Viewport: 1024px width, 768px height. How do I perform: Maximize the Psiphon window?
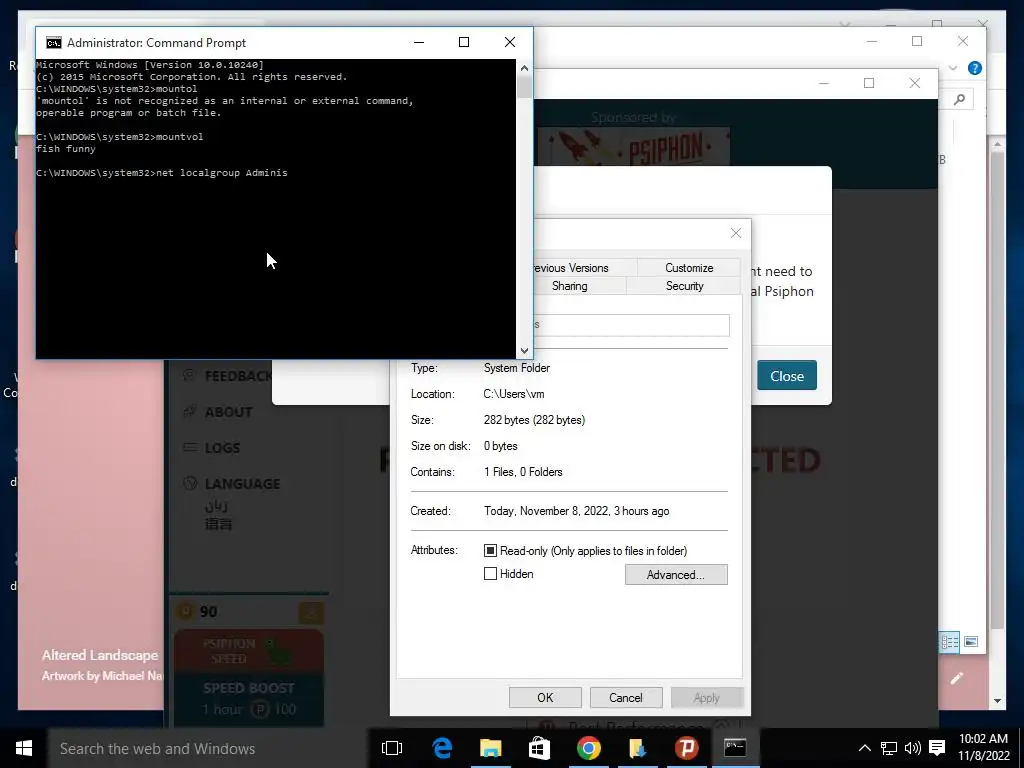(x=869, y=83)
